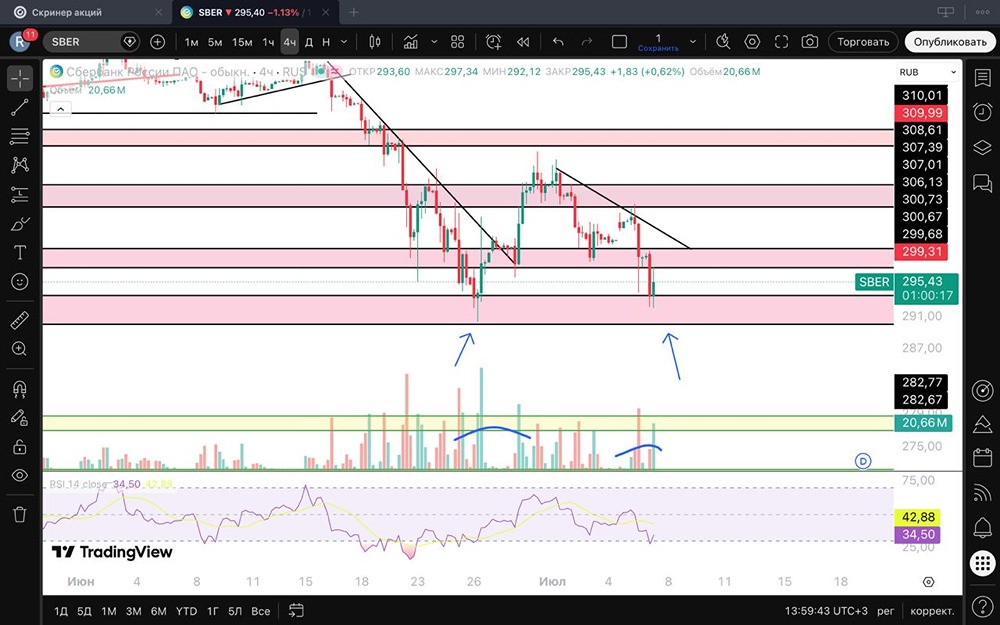Toggle stay in drawing mode
Image resolution: width=1000 pixels, height=625 pixels.
click(x=20, y=417)
